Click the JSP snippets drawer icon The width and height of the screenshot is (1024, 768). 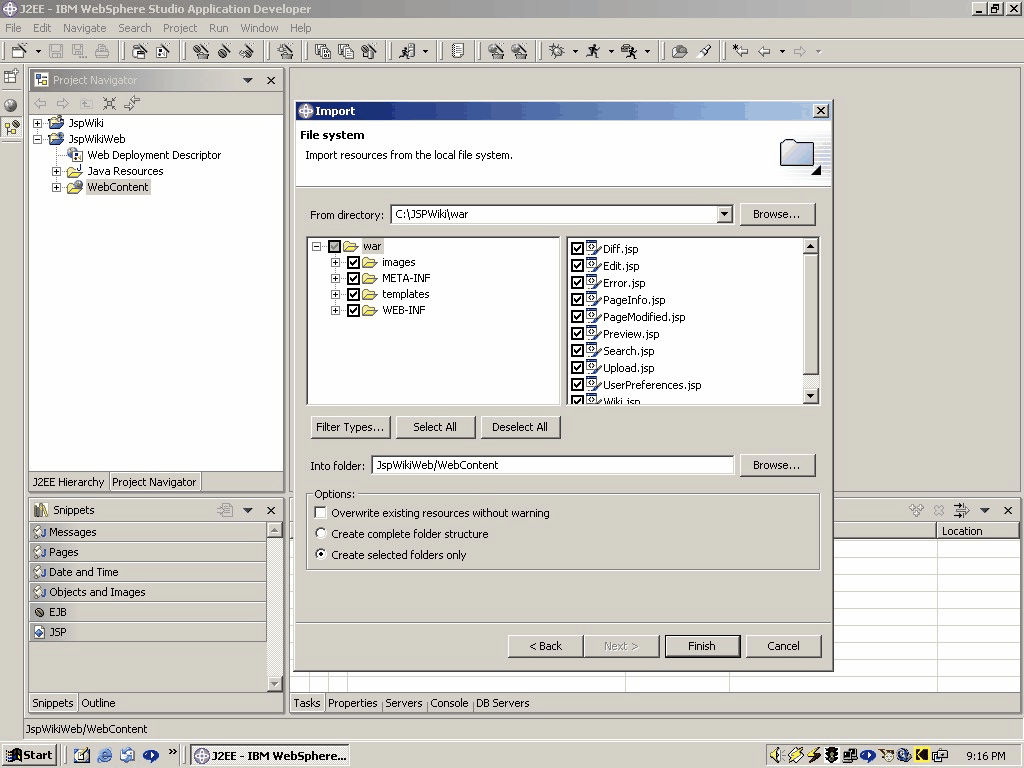[x=39, y=632]
